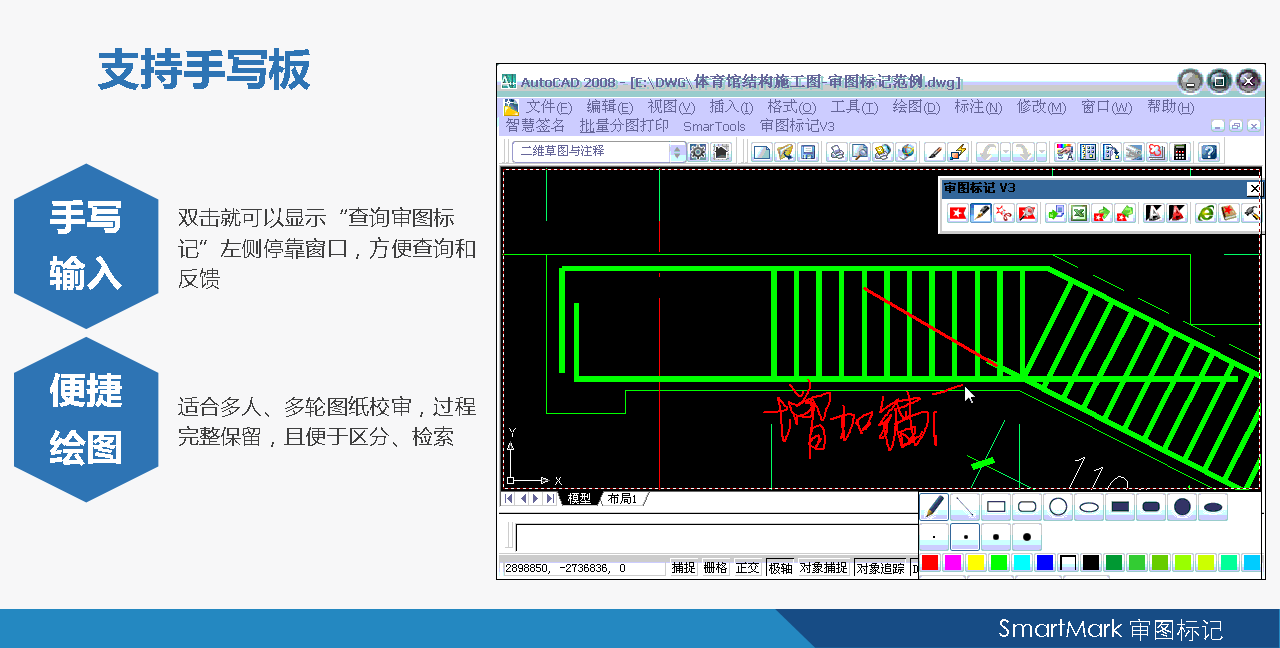1280x648 pixels.
Task: Open the SmarTools menu
Action: (714, 127)
